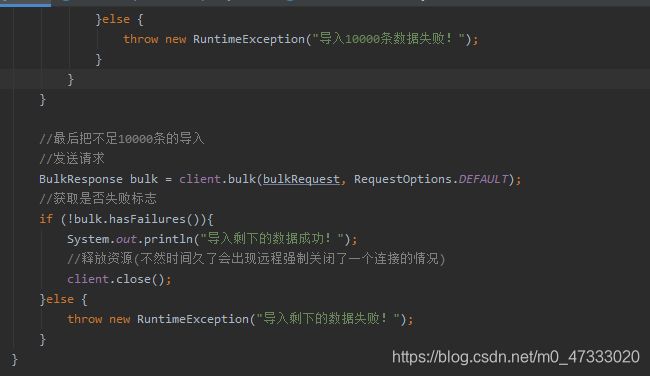The image size is (650, 376).
Task: Click the comment '//发送请求'
Action: (x=72, y=158)
